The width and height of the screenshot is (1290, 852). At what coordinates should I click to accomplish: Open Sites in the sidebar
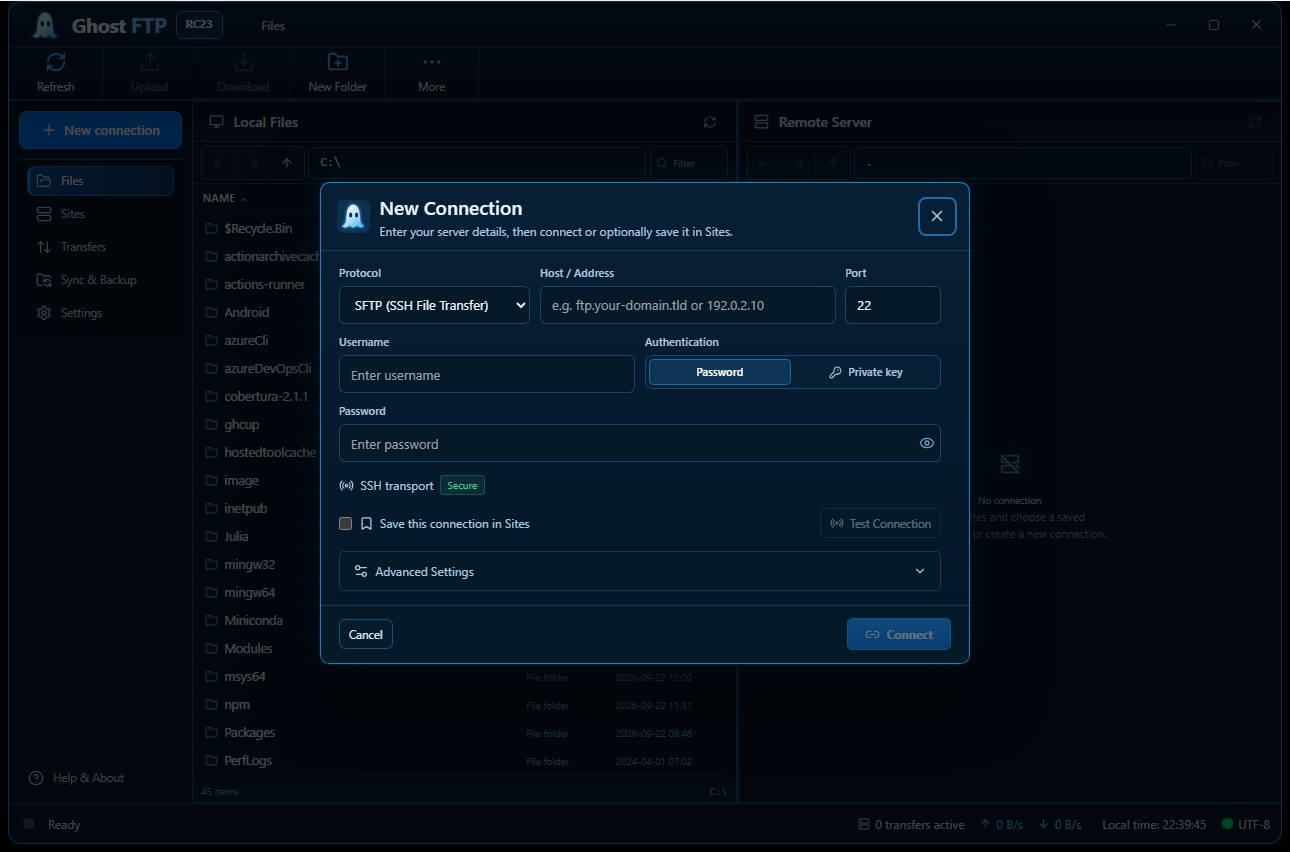tap(101, 214)
